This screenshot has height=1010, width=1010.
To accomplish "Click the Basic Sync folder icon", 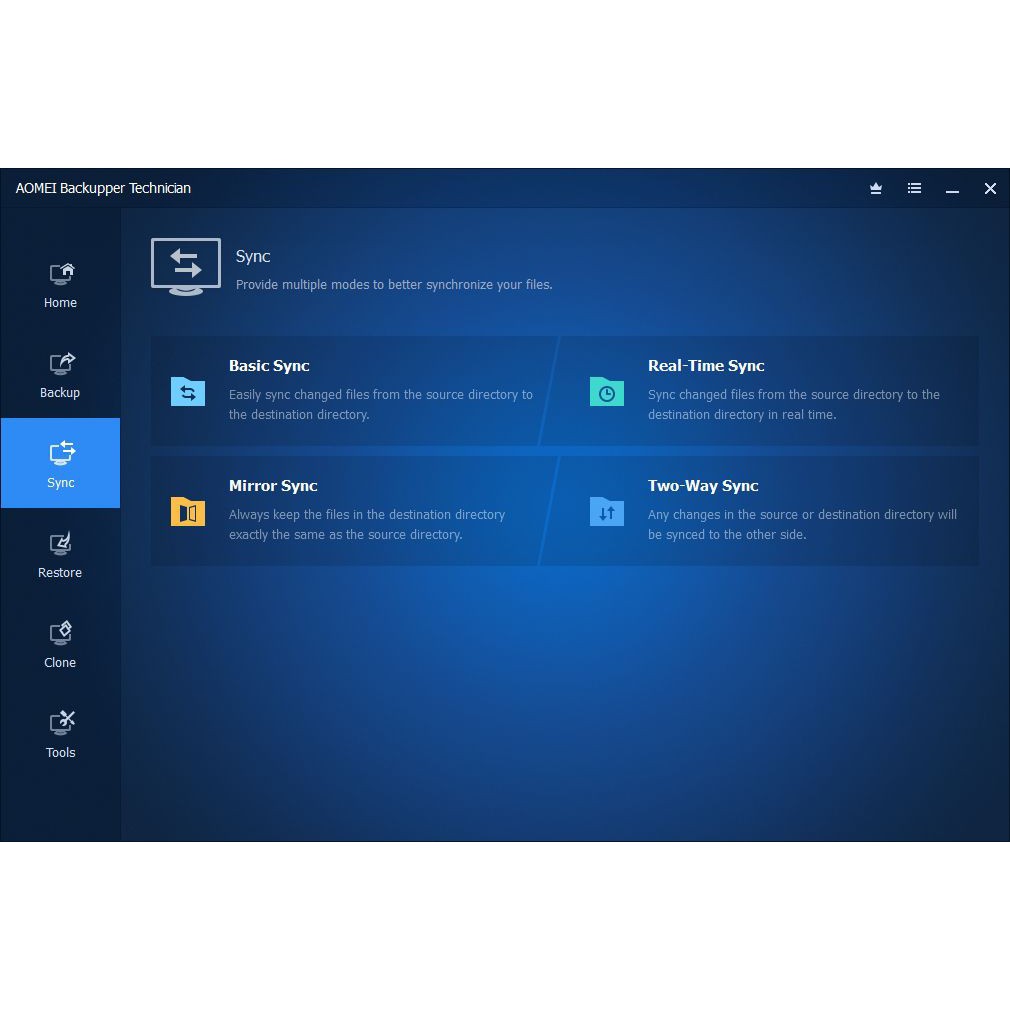I will pyautogui.click(x=188, y=392).
